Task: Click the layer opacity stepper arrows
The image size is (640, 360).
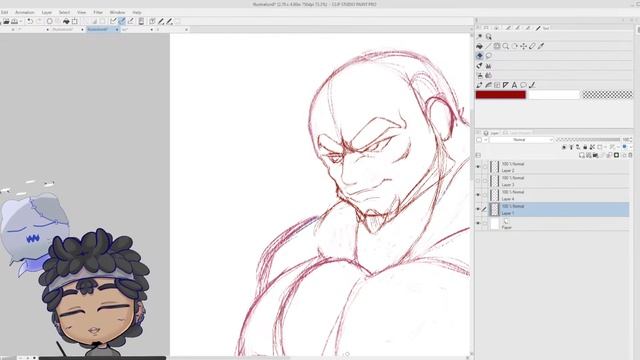Action: pyautogui.click(x=631, y=140)
